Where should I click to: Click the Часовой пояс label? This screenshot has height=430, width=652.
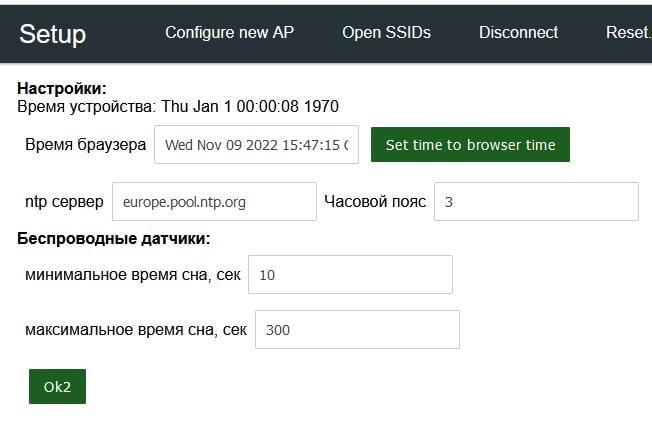(375, 201)
